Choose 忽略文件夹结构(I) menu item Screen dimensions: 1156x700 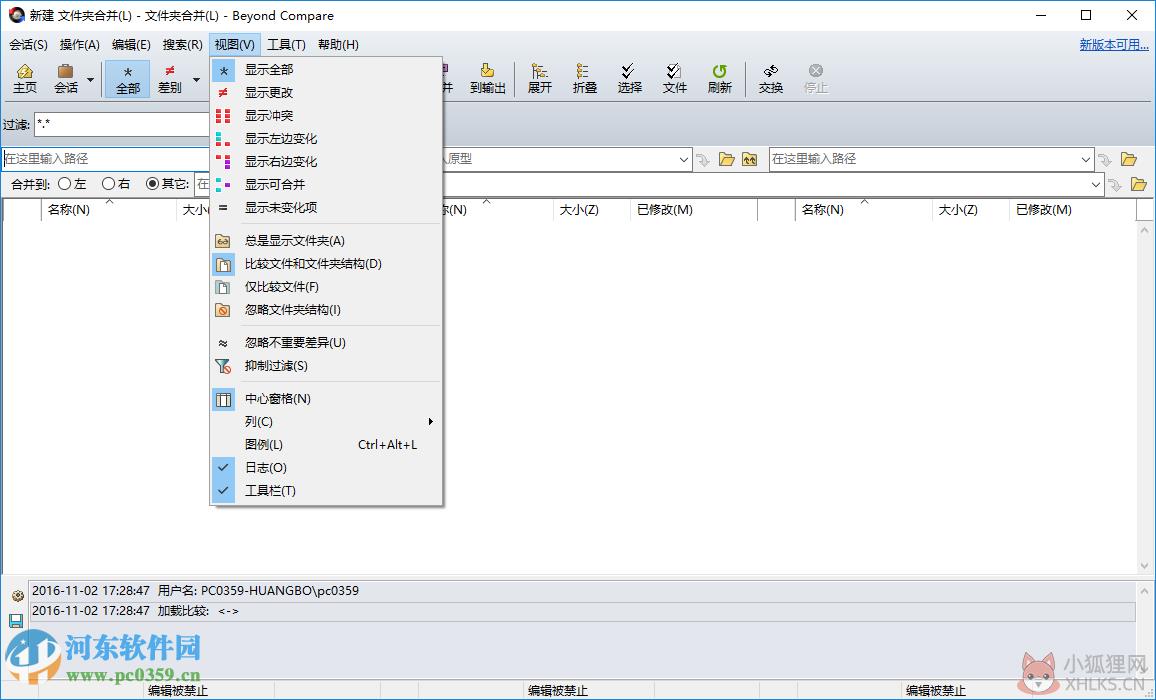coord(327,310)
